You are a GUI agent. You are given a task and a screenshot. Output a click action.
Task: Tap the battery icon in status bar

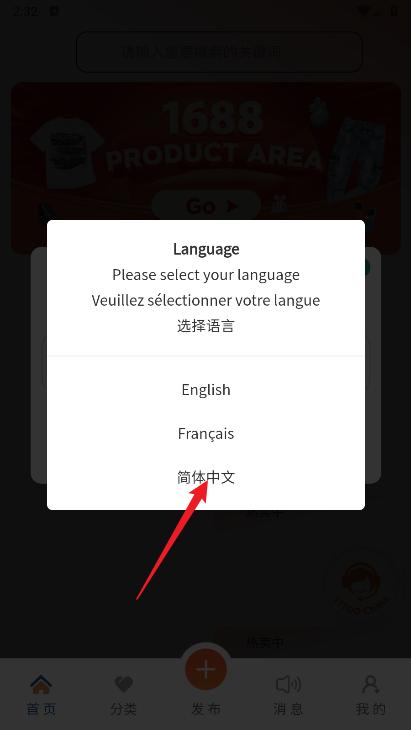[394, 11]
